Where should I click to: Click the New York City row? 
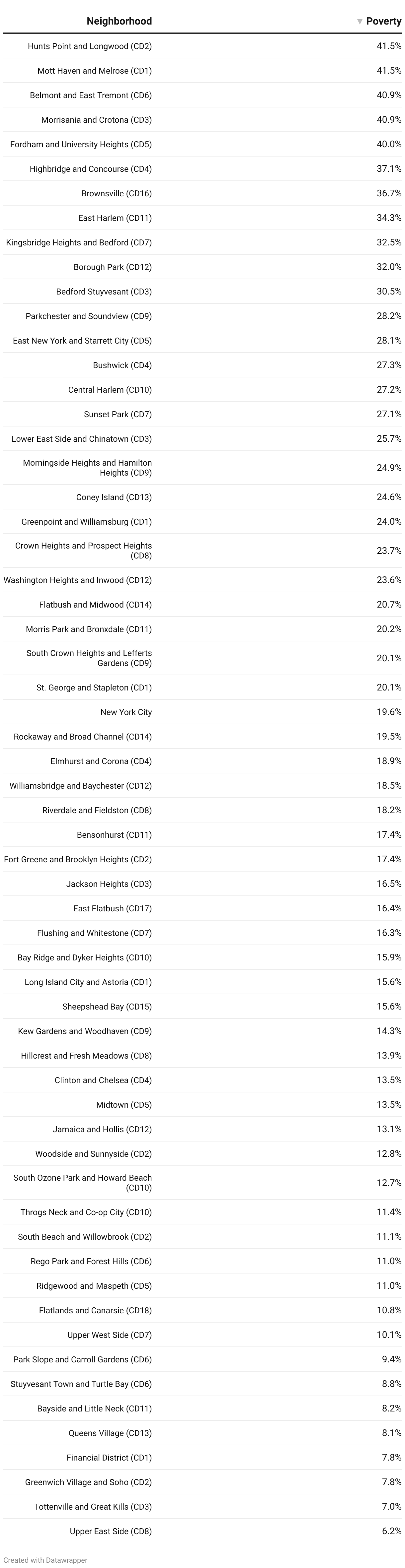pos(126,712)
